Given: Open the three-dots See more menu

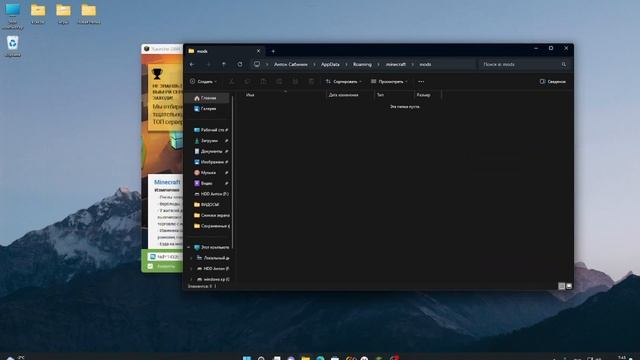Looking at the screenshot, I should (421, 82).
